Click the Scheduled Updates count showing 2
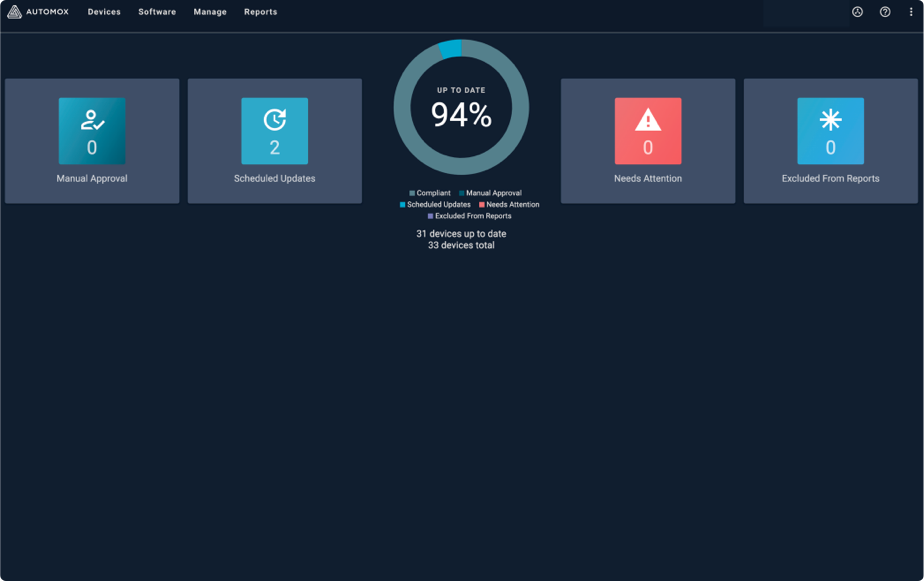Screen dimensions: 924x581 tap(274, 148)
